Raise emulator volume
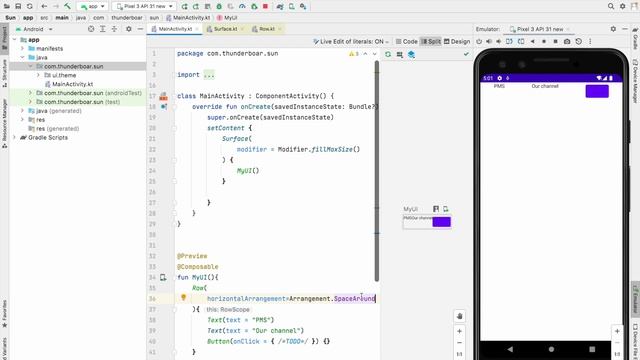The image size is (640, 360). pyautogui.click(x=489, y=42)
